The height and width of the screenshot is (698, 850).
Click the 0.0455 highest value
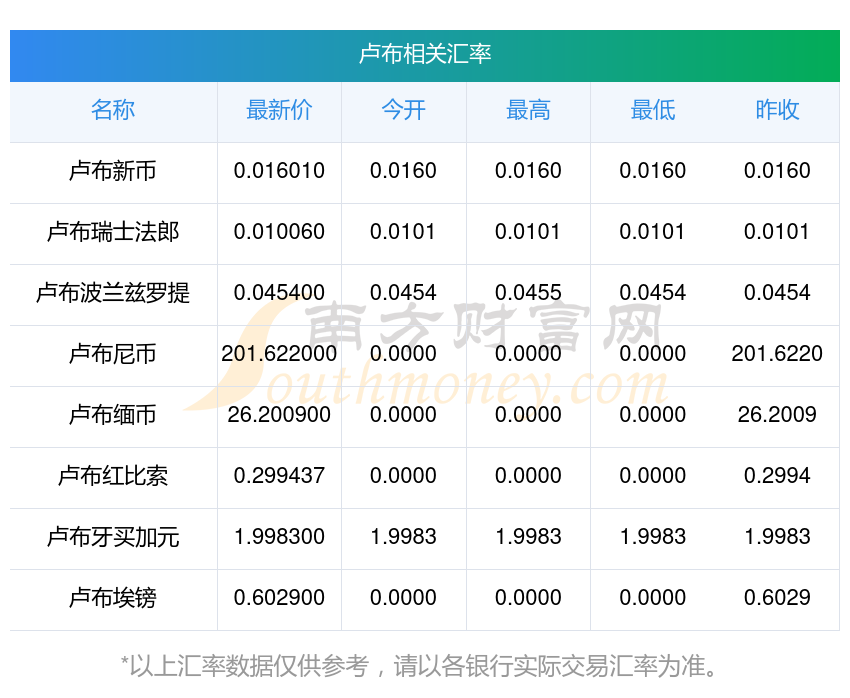click(528, 293)
